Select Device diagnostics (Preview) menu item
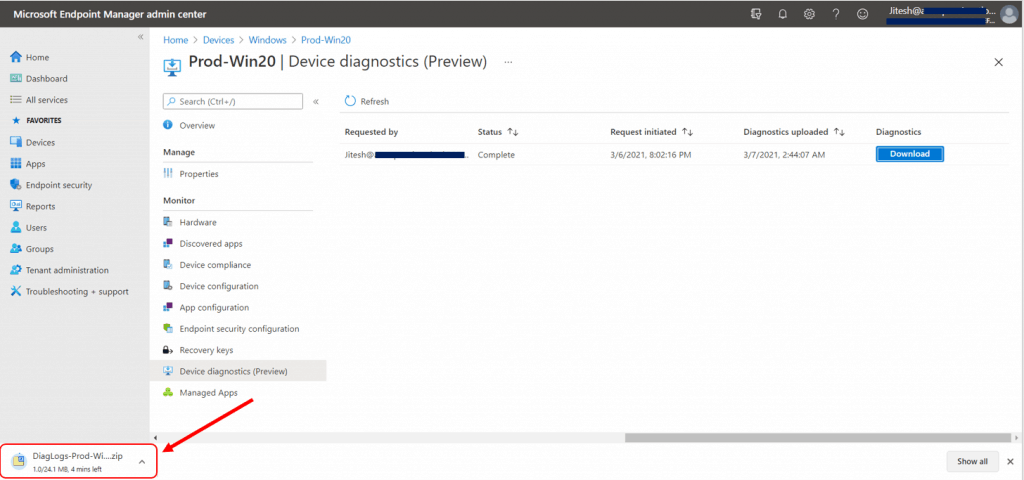Viewport: 1024px width, 480px height. pos(238,371)
